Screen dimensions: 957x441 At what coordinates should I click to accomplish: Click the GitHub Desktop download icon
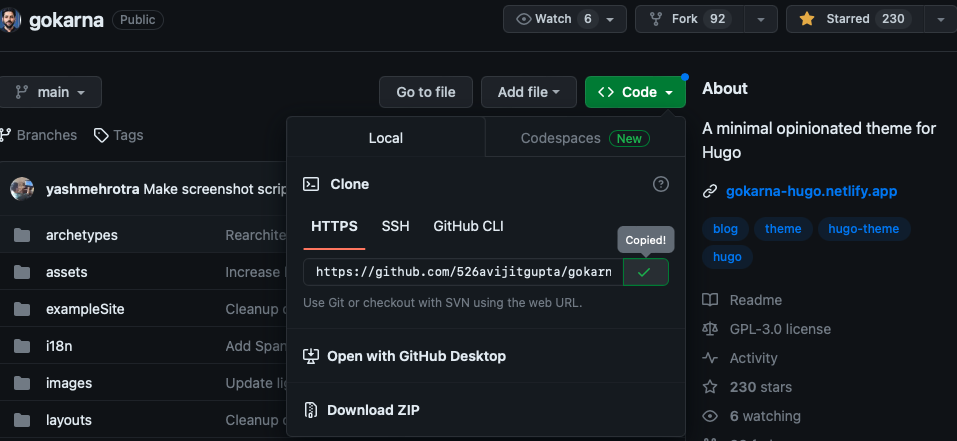pos(311,356)
